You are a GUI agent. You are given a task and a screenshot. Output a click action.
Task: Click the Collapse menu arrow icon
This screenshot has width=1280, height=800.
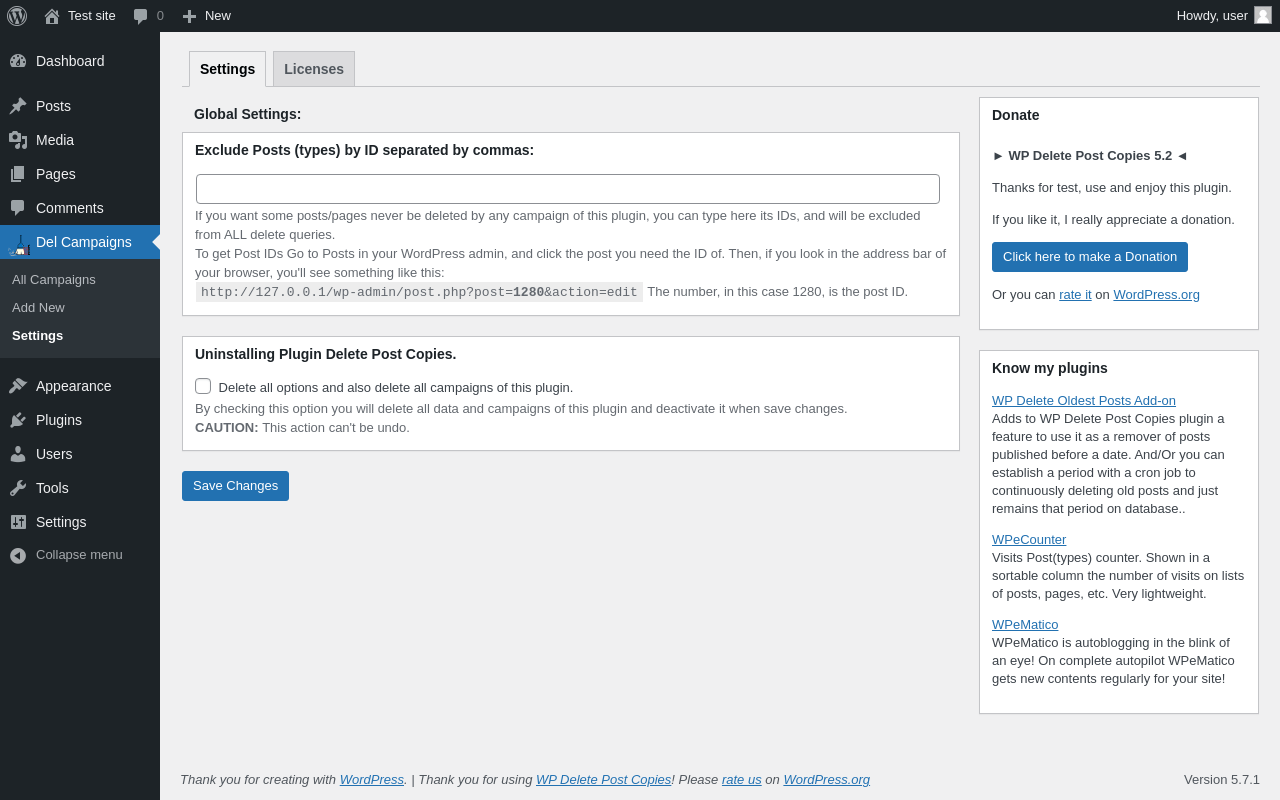pos(18,555)
